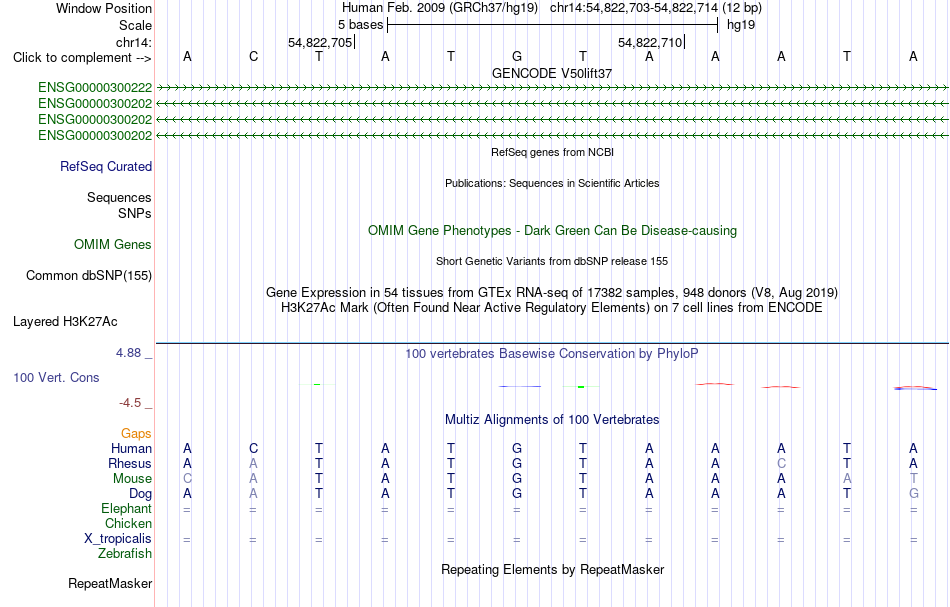The width and height of the screenshot is (950, 607).
Task: Click the 'RefSeq genes from NCBI' title
Action: pos(552,153)
